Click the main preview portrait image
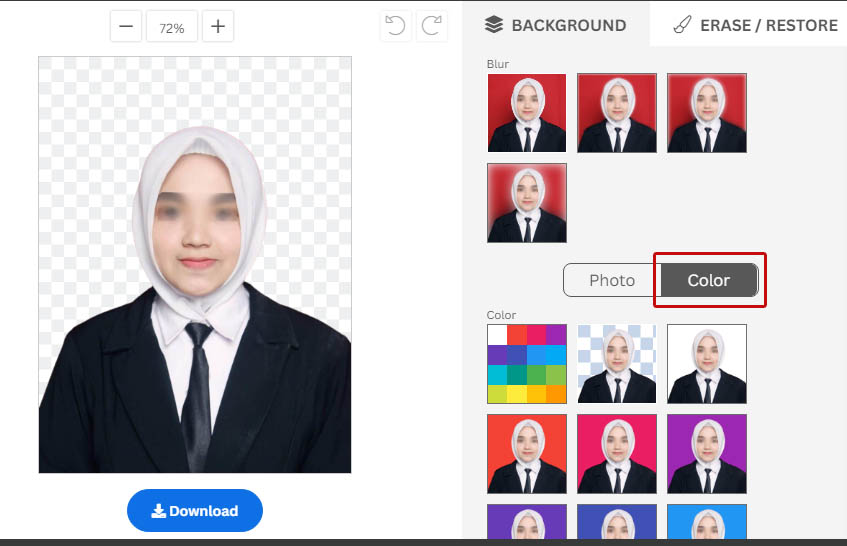The height and width of the screenshot is (546, 847). coord(195,265)
